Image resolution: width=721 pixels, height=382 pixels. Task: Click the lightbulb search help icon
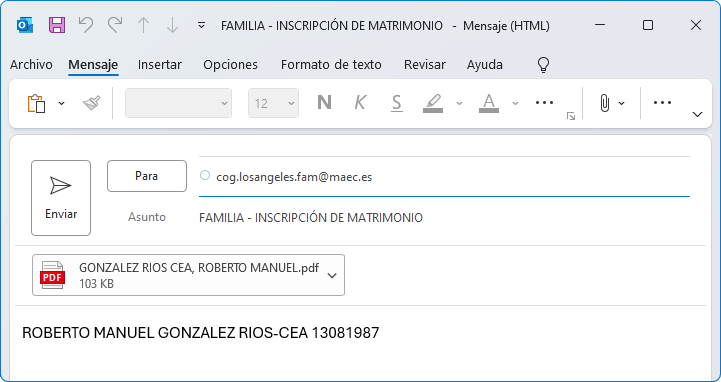click(x=544, y=64)
